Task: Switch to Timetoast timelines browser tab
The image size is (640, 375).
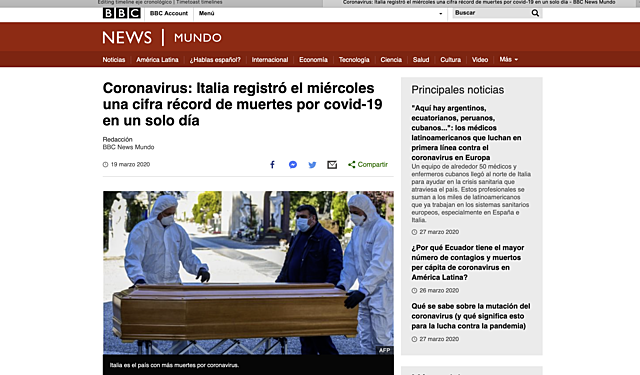Action: pos(160,2)
